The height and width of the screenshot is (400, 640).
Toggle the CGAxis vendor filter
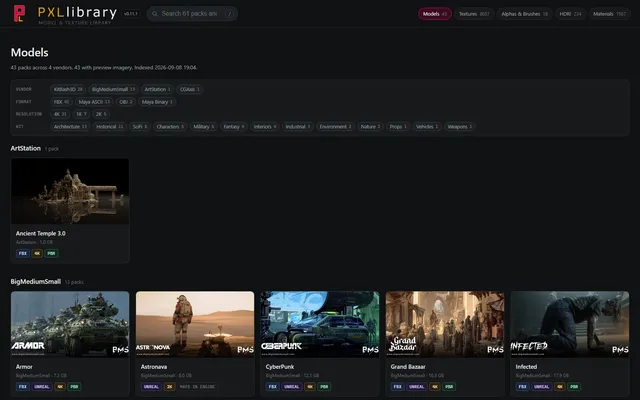point(190,89)
